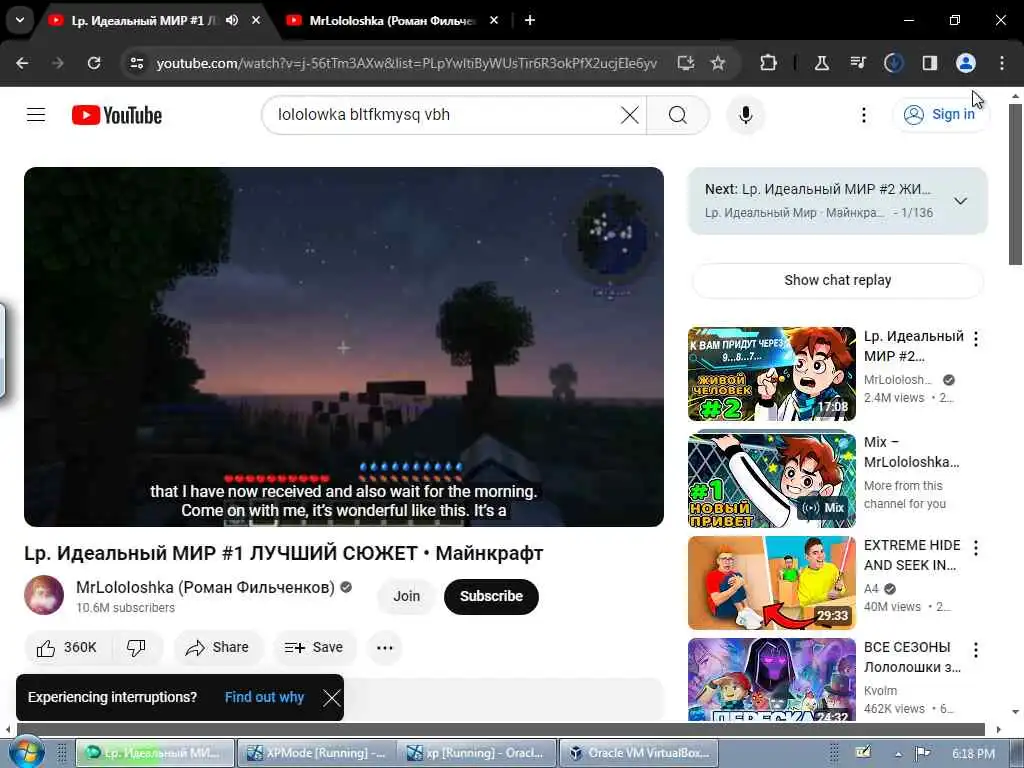Click Find out why link
1024x768 pixels.
[x=264, y=697]
